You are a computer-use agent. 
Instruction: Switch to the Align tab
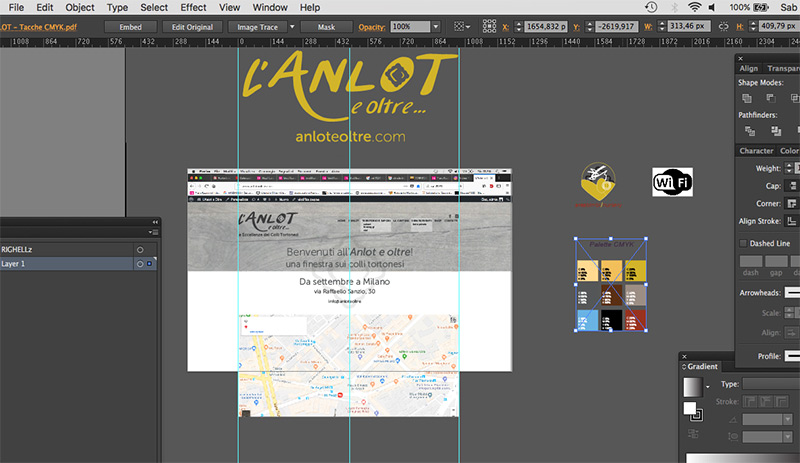click(748, 68)
